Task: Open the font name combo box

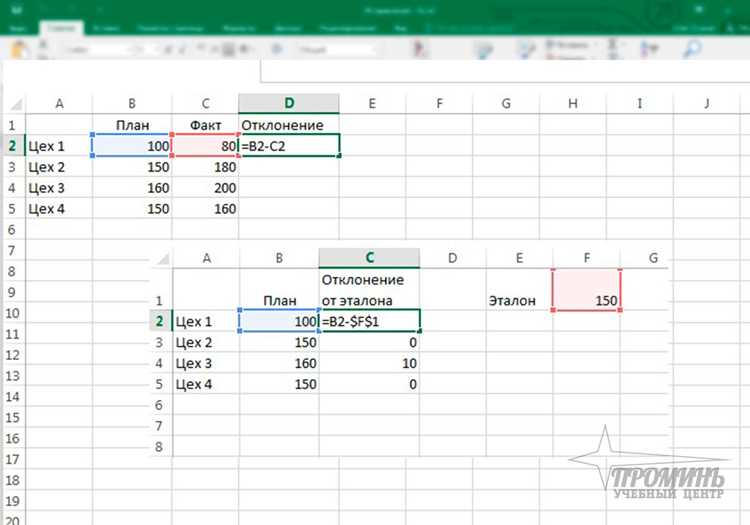Action: point(99,50)
